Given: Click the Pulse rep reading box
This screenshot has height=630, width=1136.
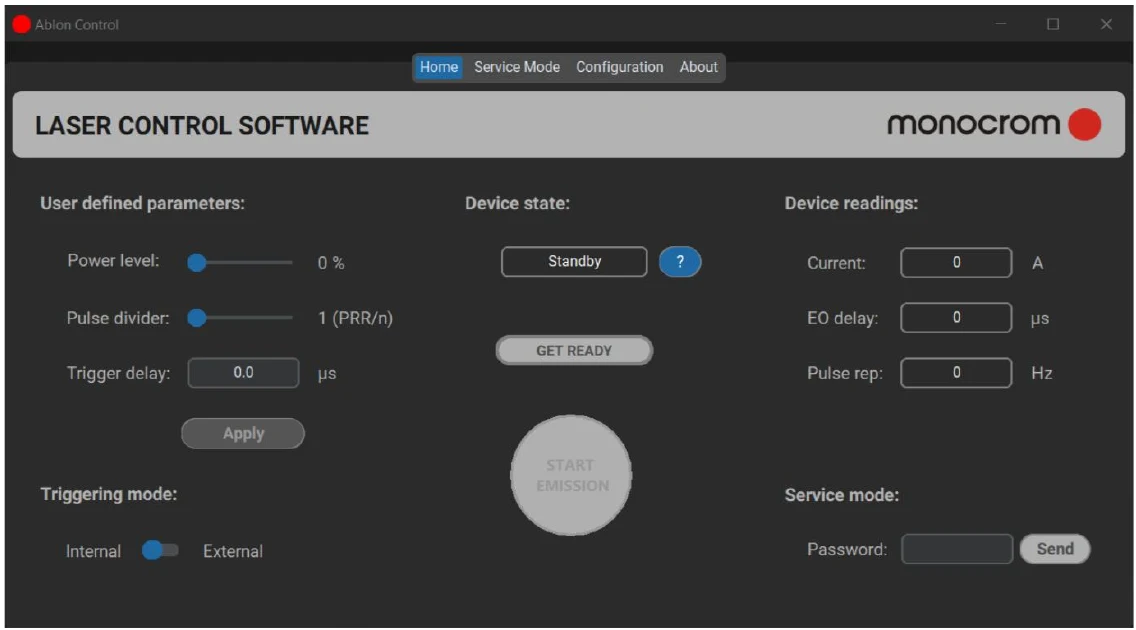Looking at the screenshot, I should [956, 372].
